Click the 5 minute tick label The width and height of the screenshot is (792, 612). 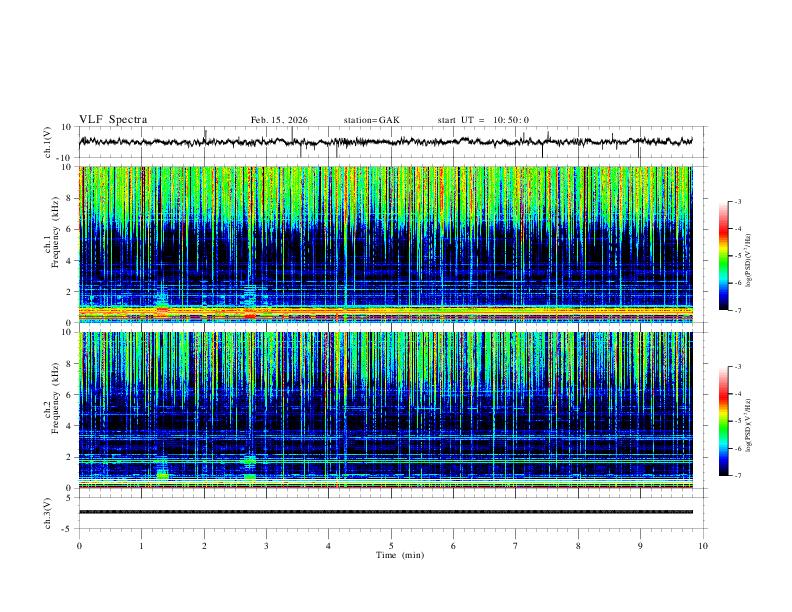tap(391, 546)
